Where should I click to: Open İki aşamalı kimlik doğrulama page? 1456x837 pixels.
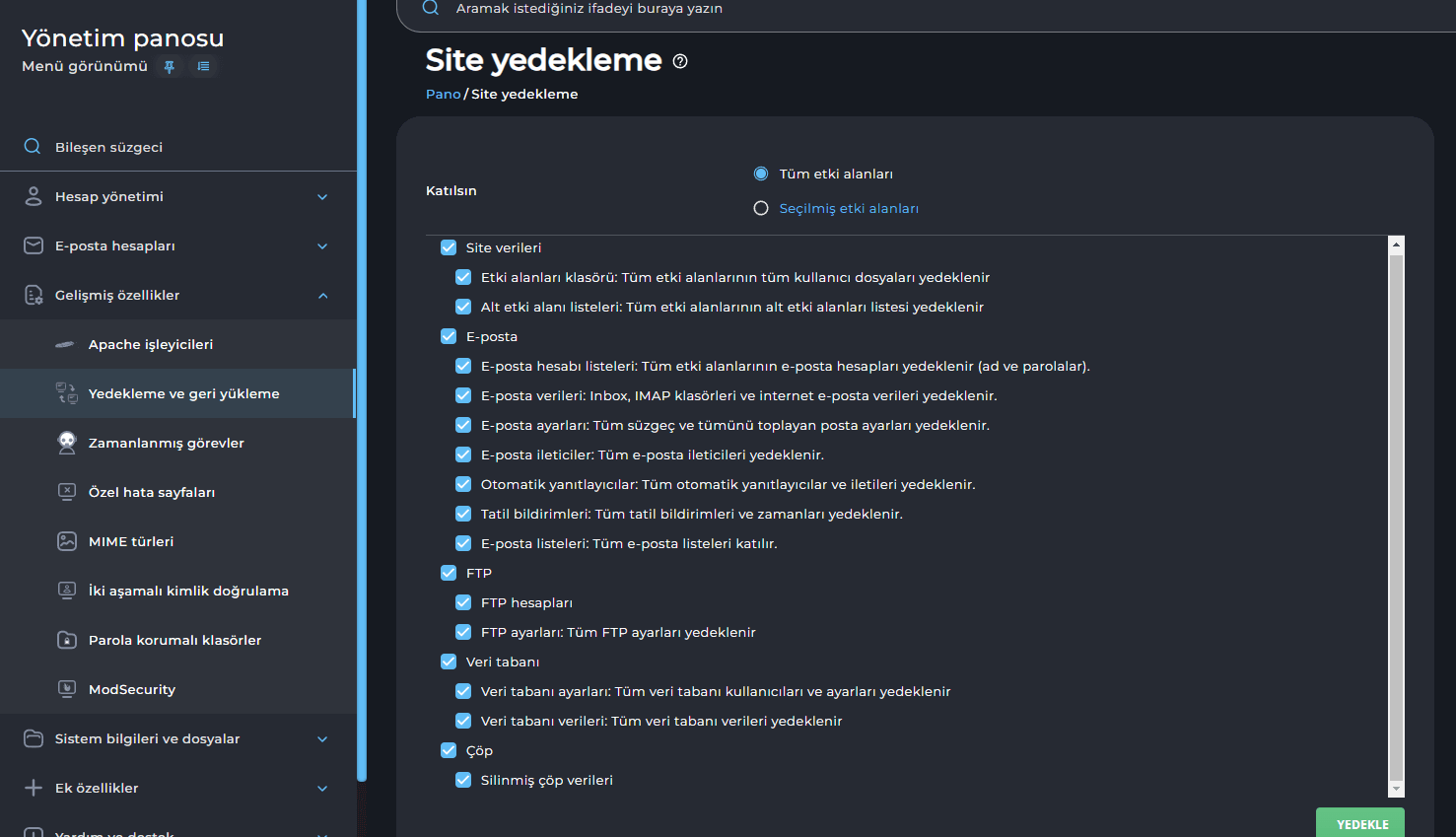pos(188,591)
